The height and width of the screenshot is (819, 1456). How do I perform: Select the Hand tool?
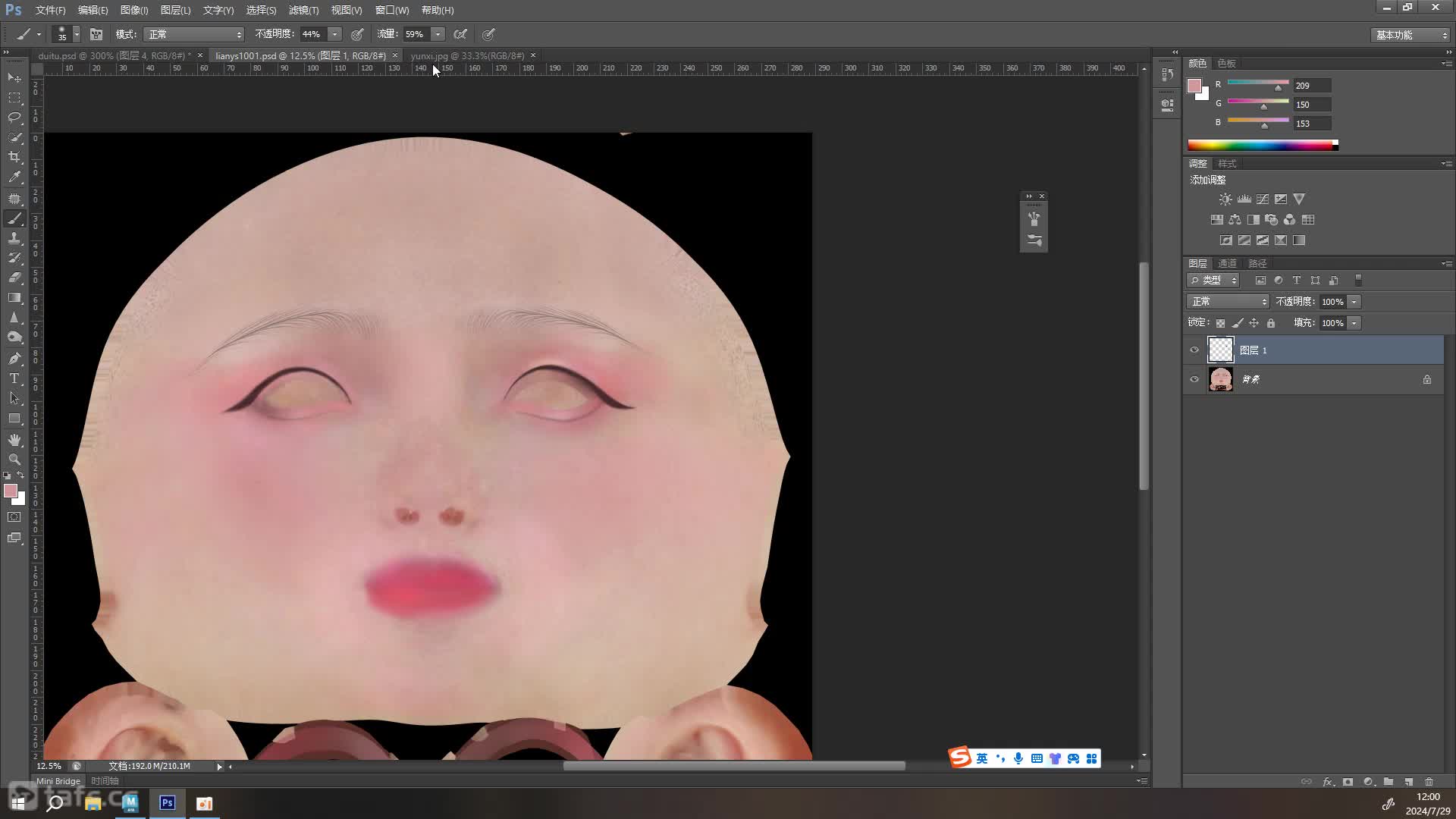click(x=14, y=440)
